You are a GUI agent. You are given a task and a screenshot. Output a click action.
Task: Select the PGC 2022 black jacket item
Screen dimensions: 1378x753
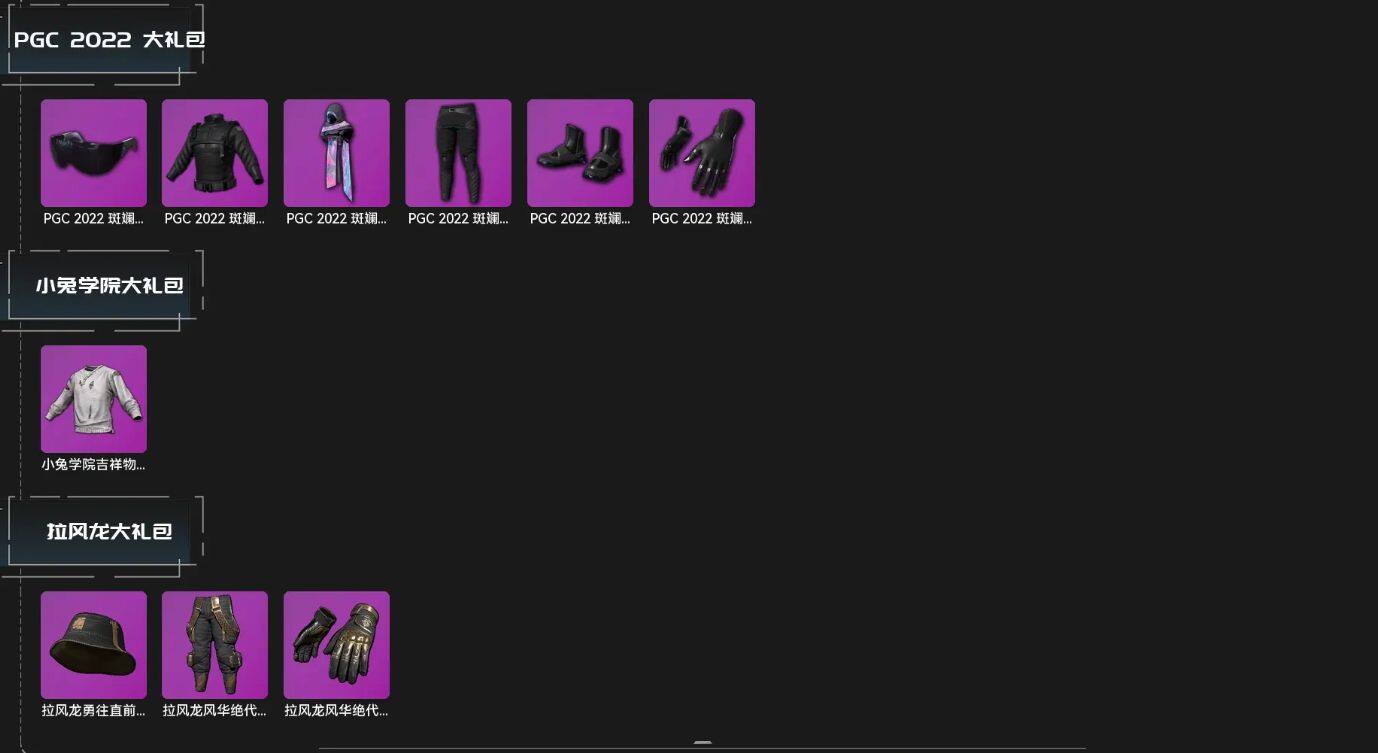[215, 153]
